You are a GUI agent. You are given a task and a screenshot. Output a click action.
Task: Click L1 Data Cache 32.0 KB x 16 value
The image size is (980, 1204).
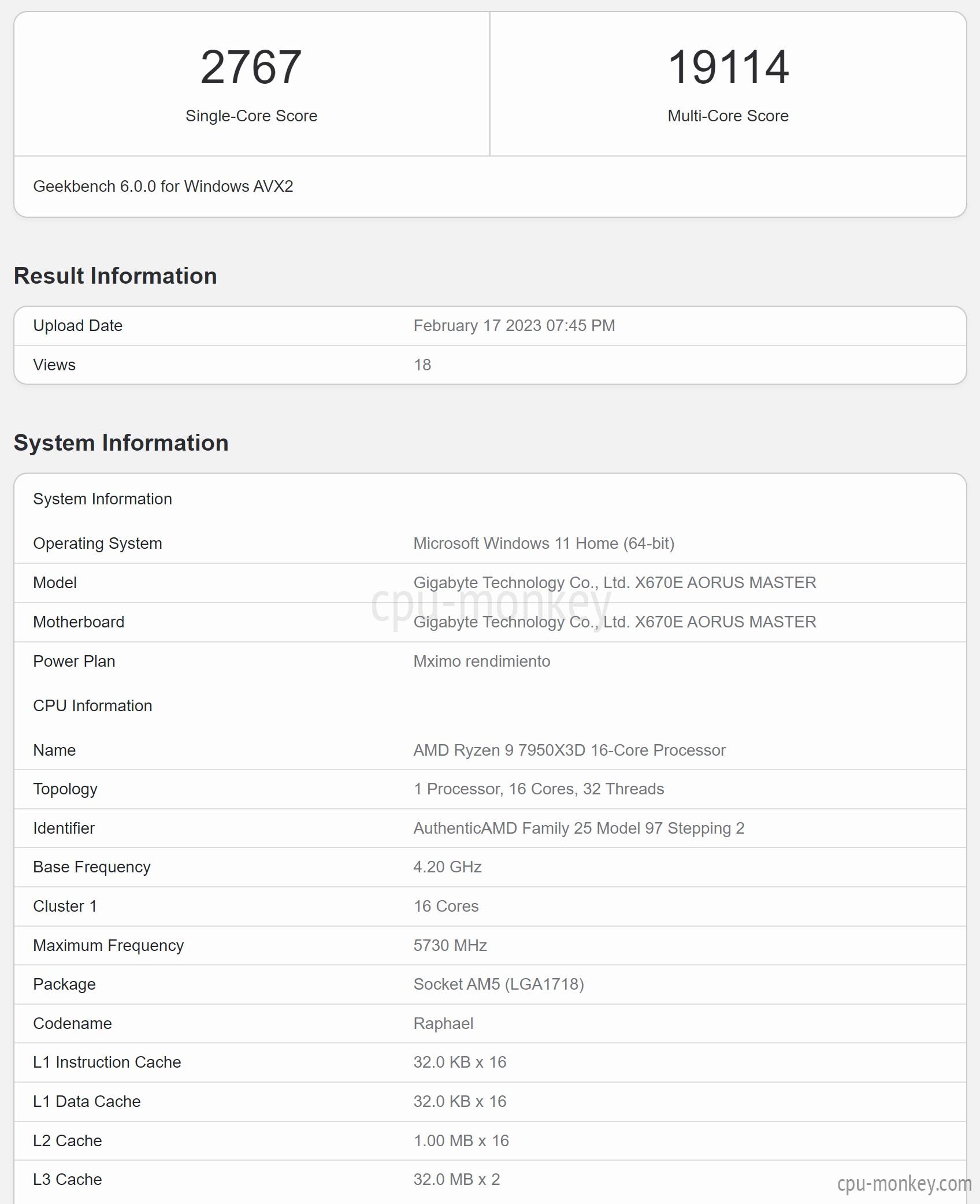(460, 1102)
